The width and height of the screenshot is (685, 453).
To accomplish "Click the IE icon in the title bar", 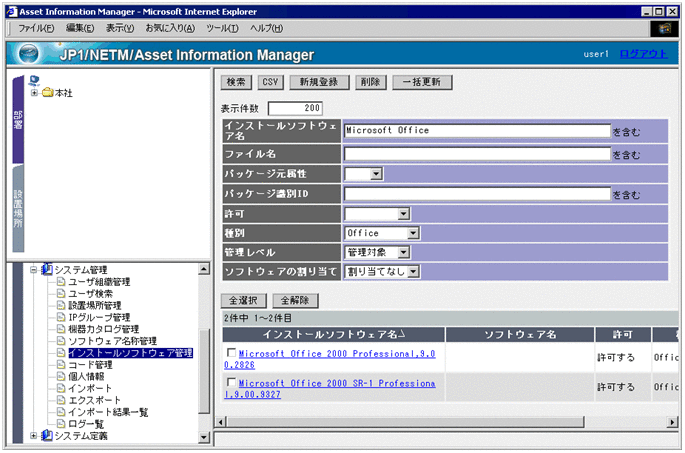I will point(12,11).
